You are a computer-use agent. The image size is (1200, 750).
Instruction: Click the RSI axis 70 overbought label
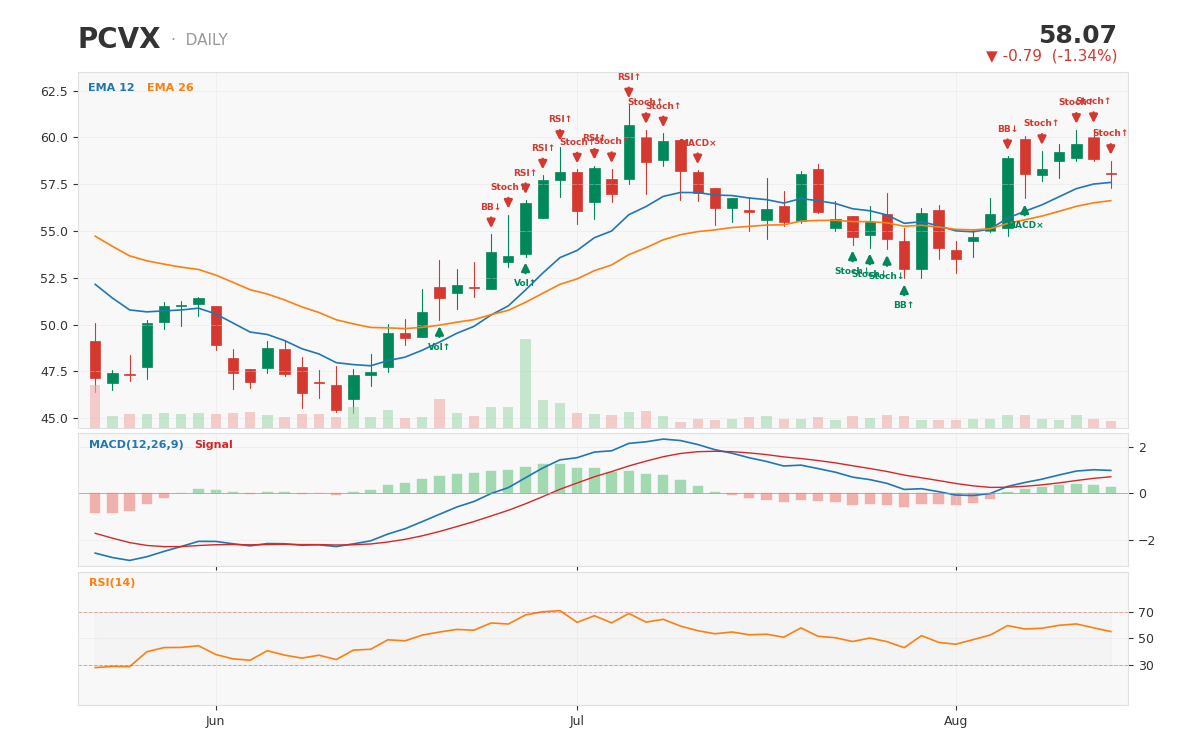click(x=1146, y=612)
